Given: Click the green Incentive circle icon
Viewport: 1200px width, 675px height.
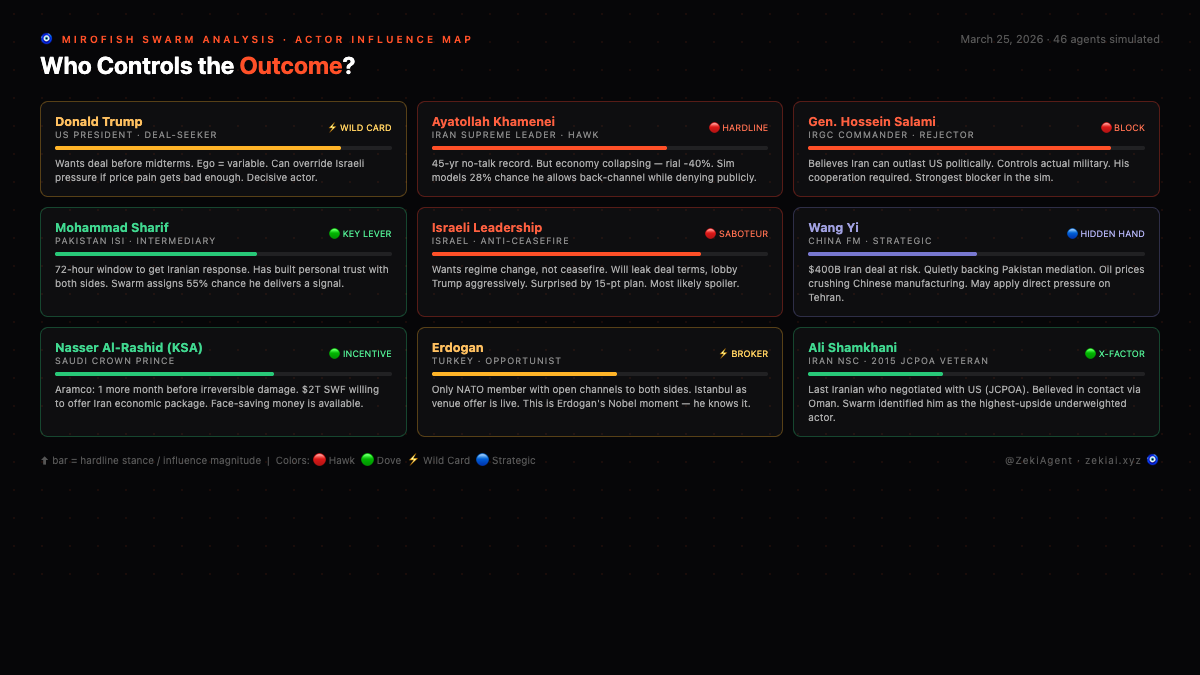Looking at the screenshot, I should tap(335, 354).
